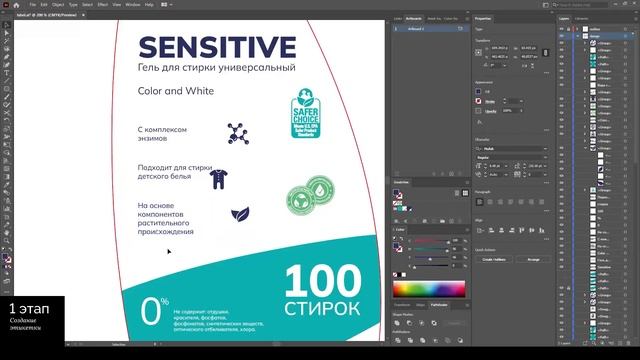Click the Fill color swatch in Appearance
640x360 pixels.
pos(478,91)
